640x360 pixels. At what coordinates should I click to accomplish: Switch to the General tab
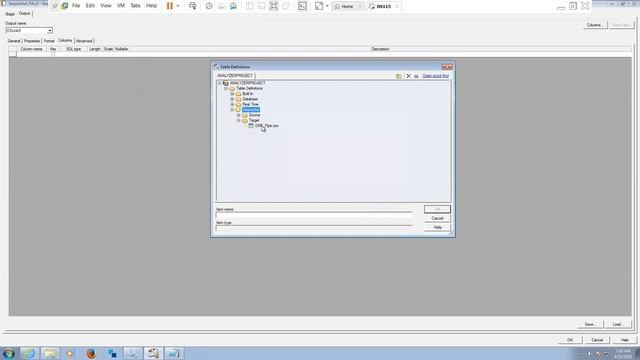tap(14, 41)
